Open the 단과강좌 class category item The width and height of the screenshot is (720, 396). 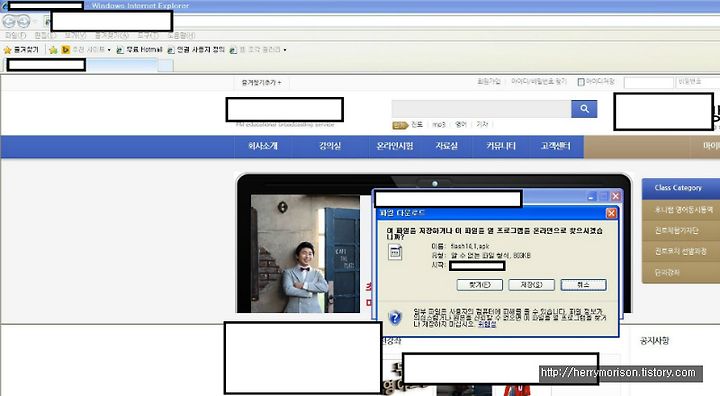tap(681, 272)
